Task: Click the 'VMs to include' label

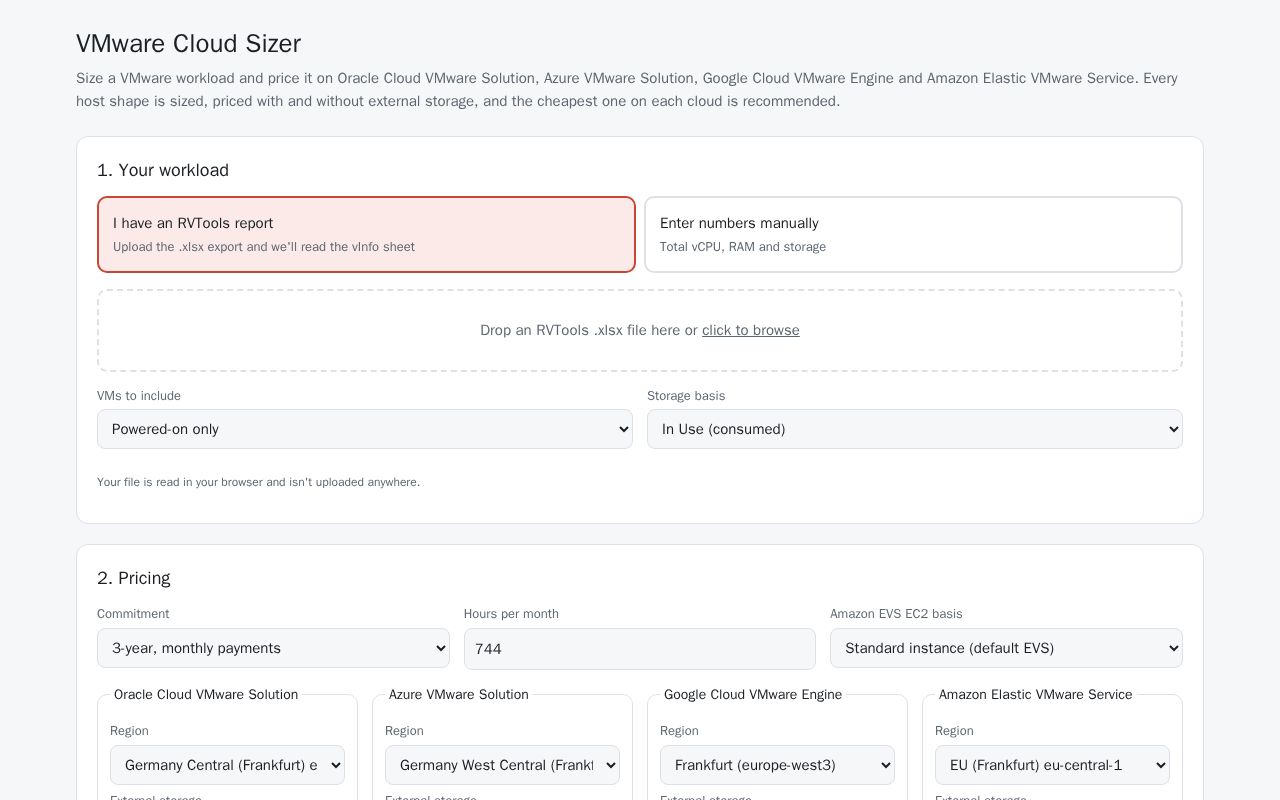Action: coord(139,396)
